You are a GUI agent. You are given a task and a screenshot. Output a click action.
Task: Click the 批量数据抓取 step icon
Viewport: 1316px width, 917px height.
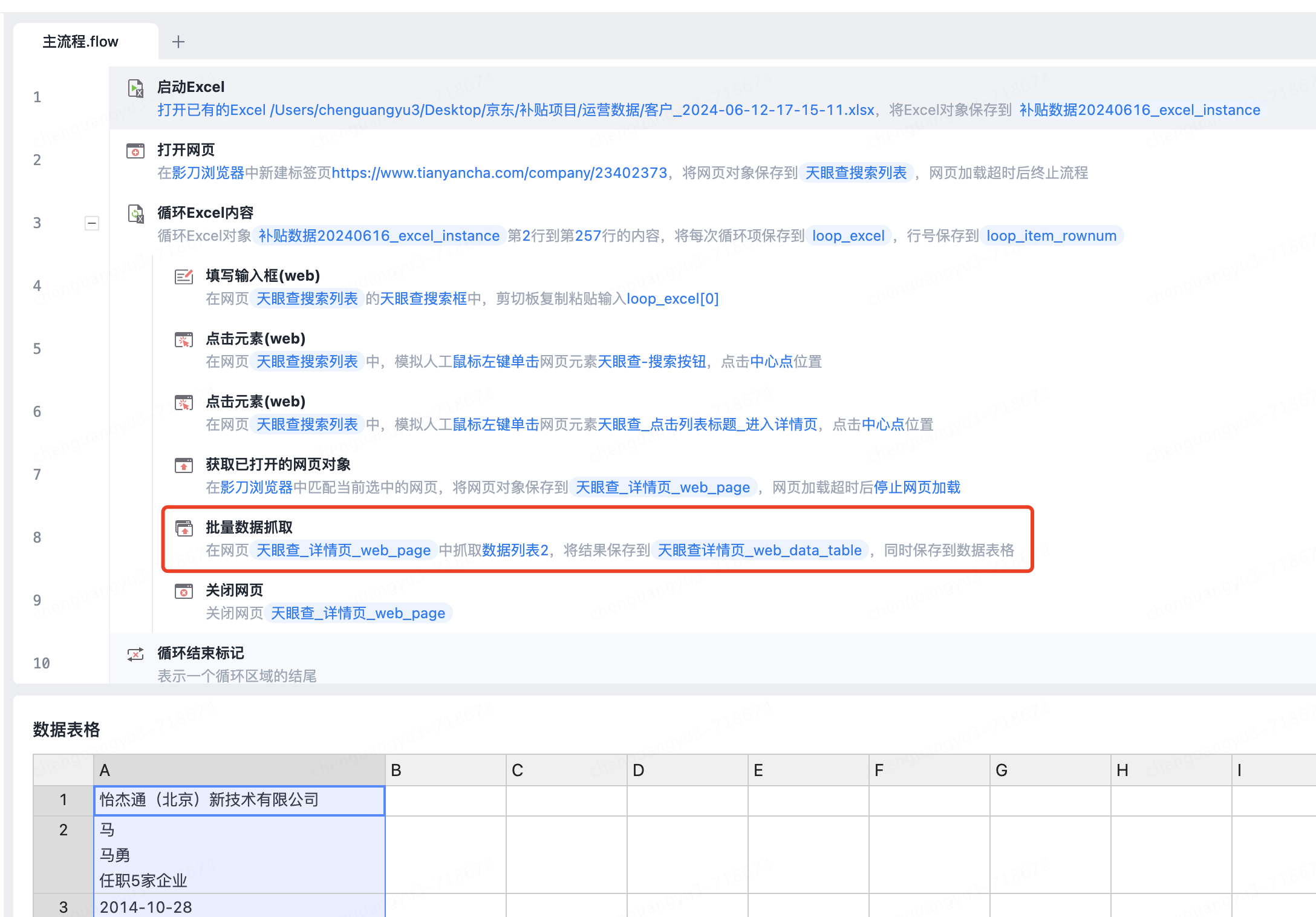[x=184, y=528]
